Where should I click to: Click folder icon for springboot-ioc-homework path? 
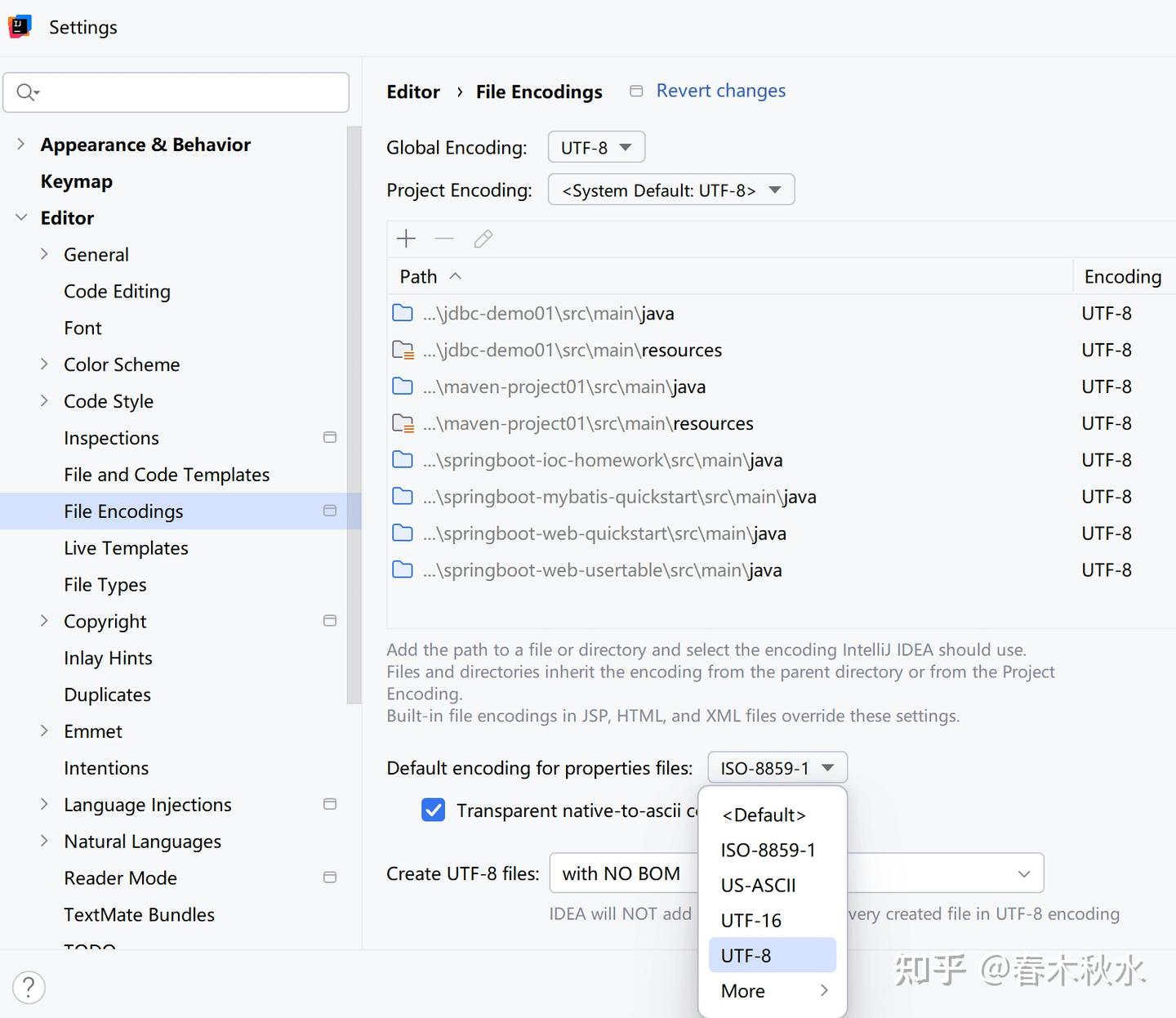(x=403, y=460)
